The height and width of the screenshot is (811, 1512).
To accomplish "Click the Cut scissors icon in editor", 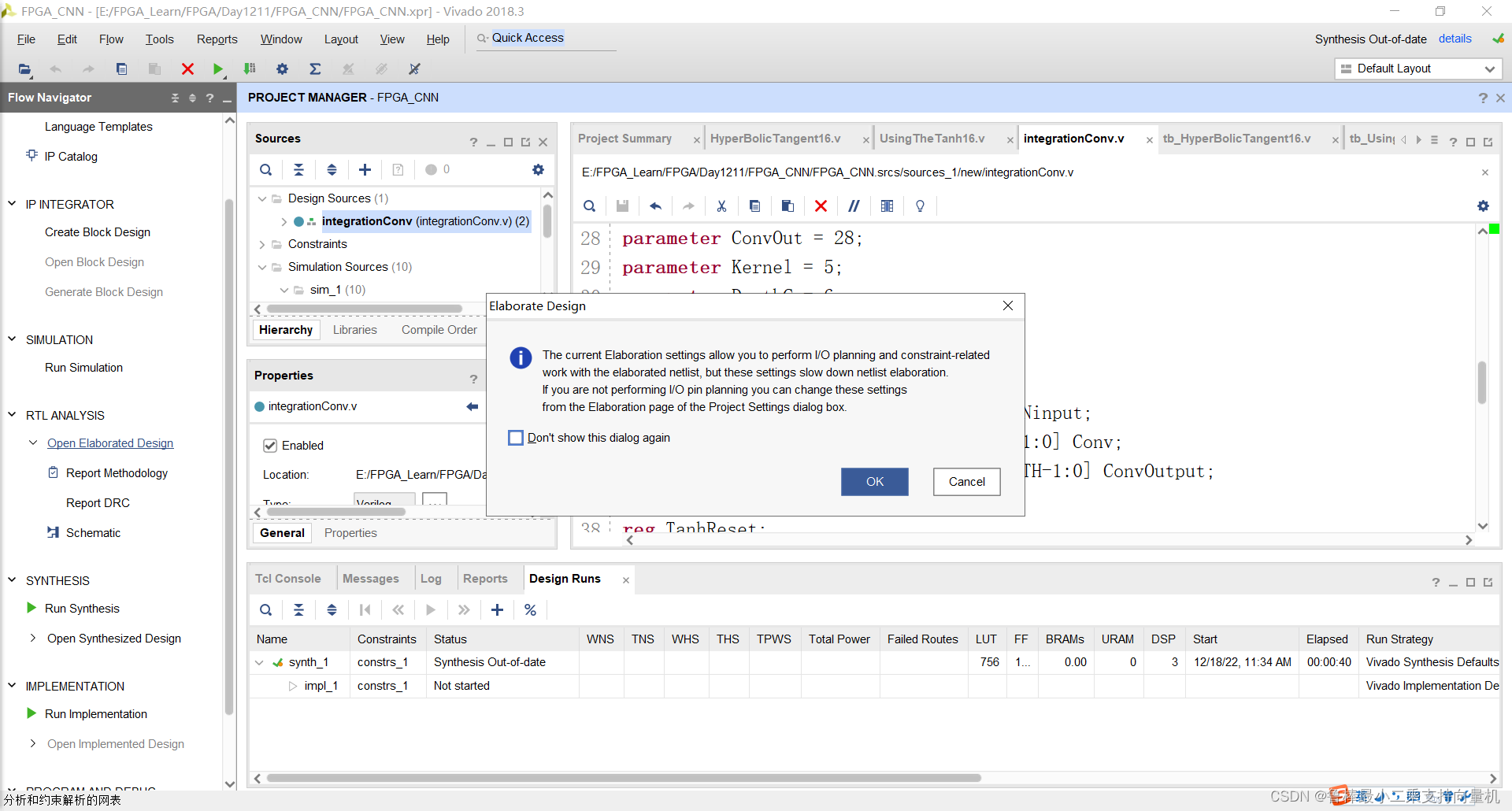I will point(721,206).
